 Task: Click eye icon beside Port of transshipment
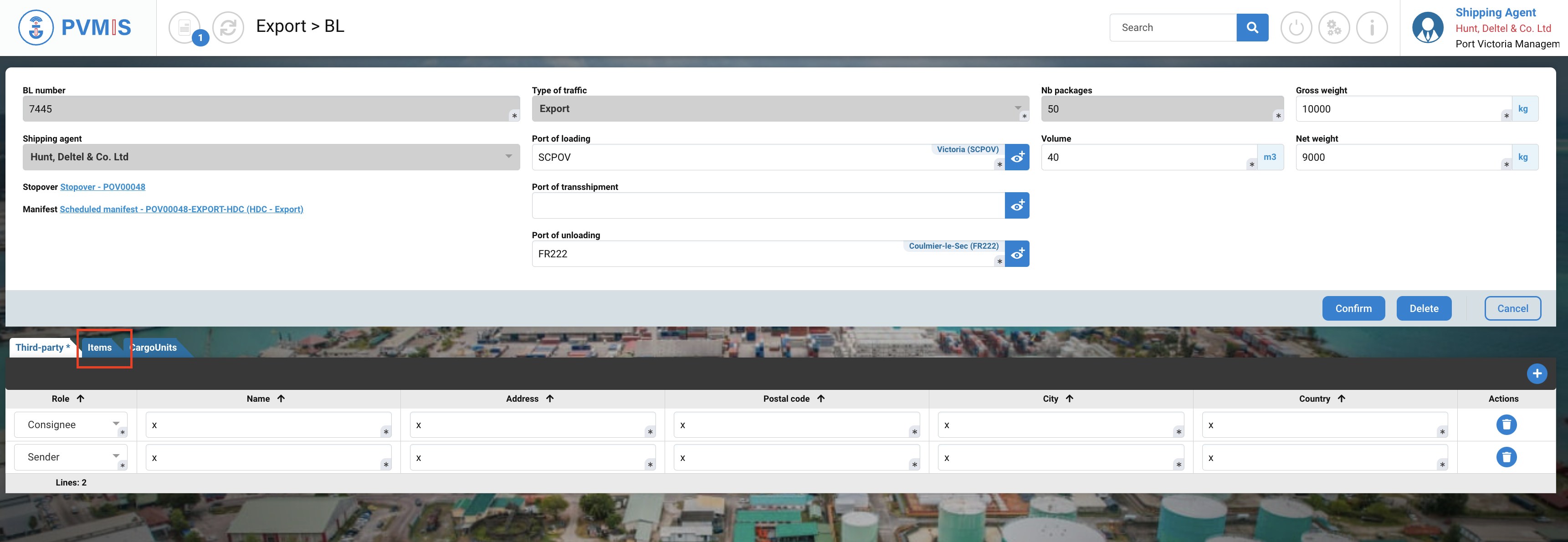[1016, 205]
